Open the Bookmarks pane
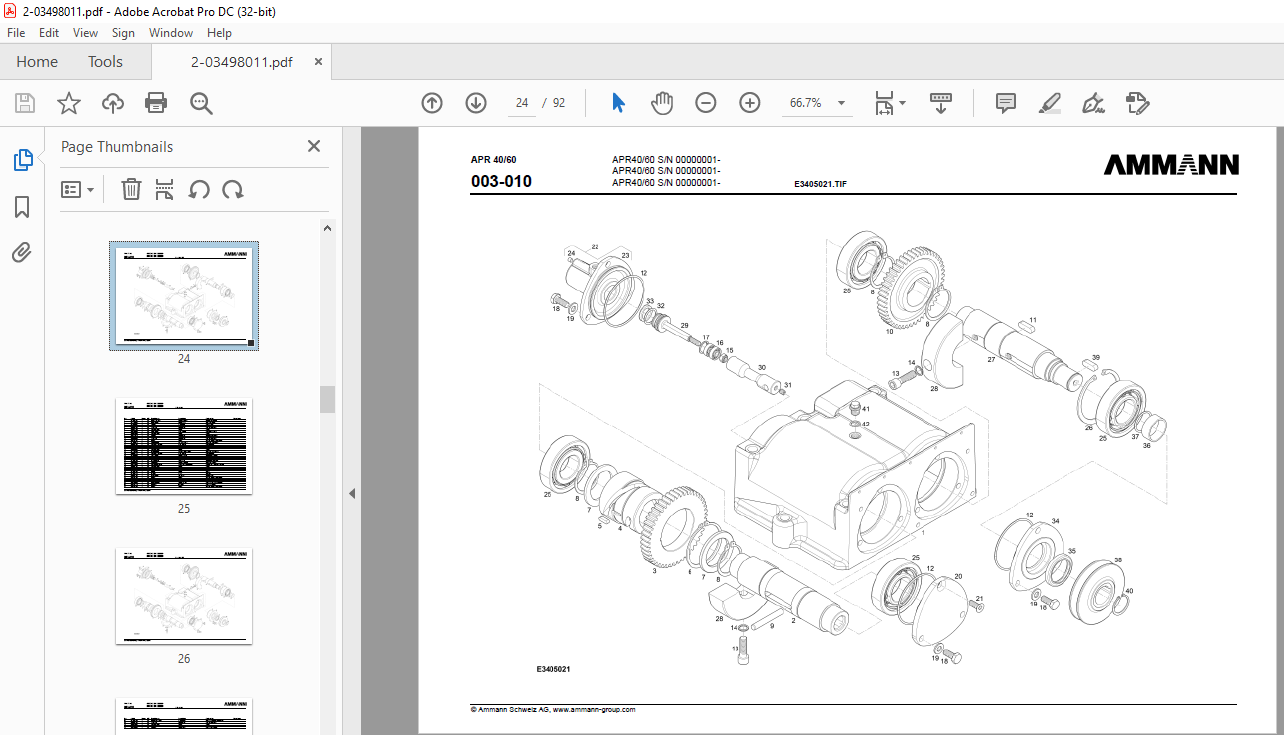Screen dimensions: 1284x735 click(x=22, y=207)
